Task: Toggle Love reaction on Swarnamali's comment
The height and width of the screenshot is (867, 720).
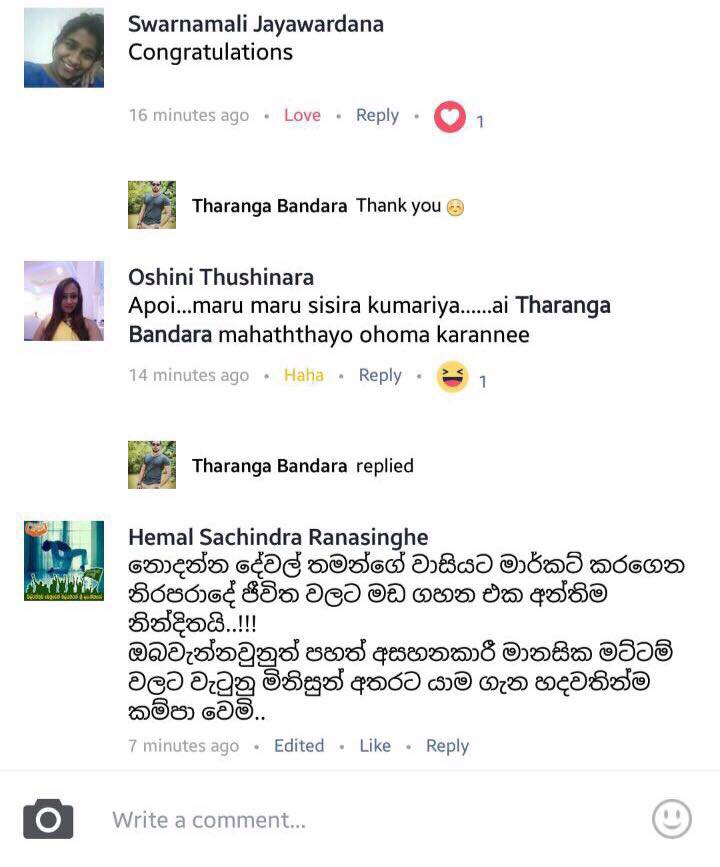Action: 302,115
